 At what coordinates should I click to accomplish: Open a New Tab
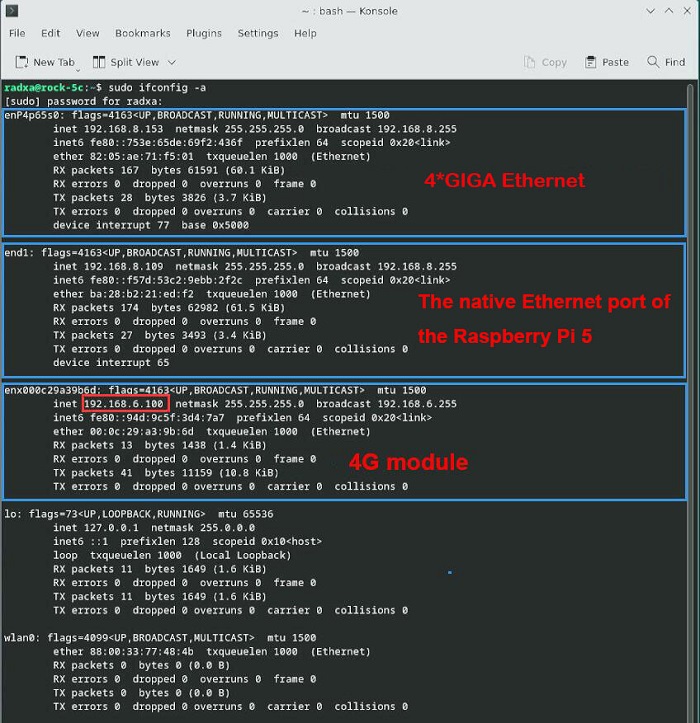pyautogui.click(x=44, y=62)
